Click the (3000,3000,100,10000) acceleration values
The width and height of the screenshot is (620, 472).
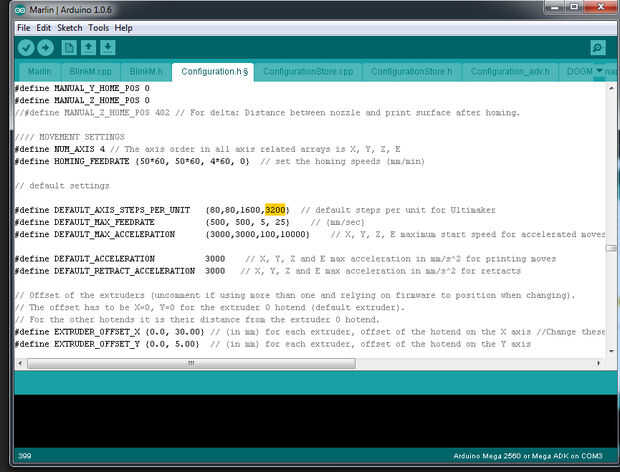point(258,234)
